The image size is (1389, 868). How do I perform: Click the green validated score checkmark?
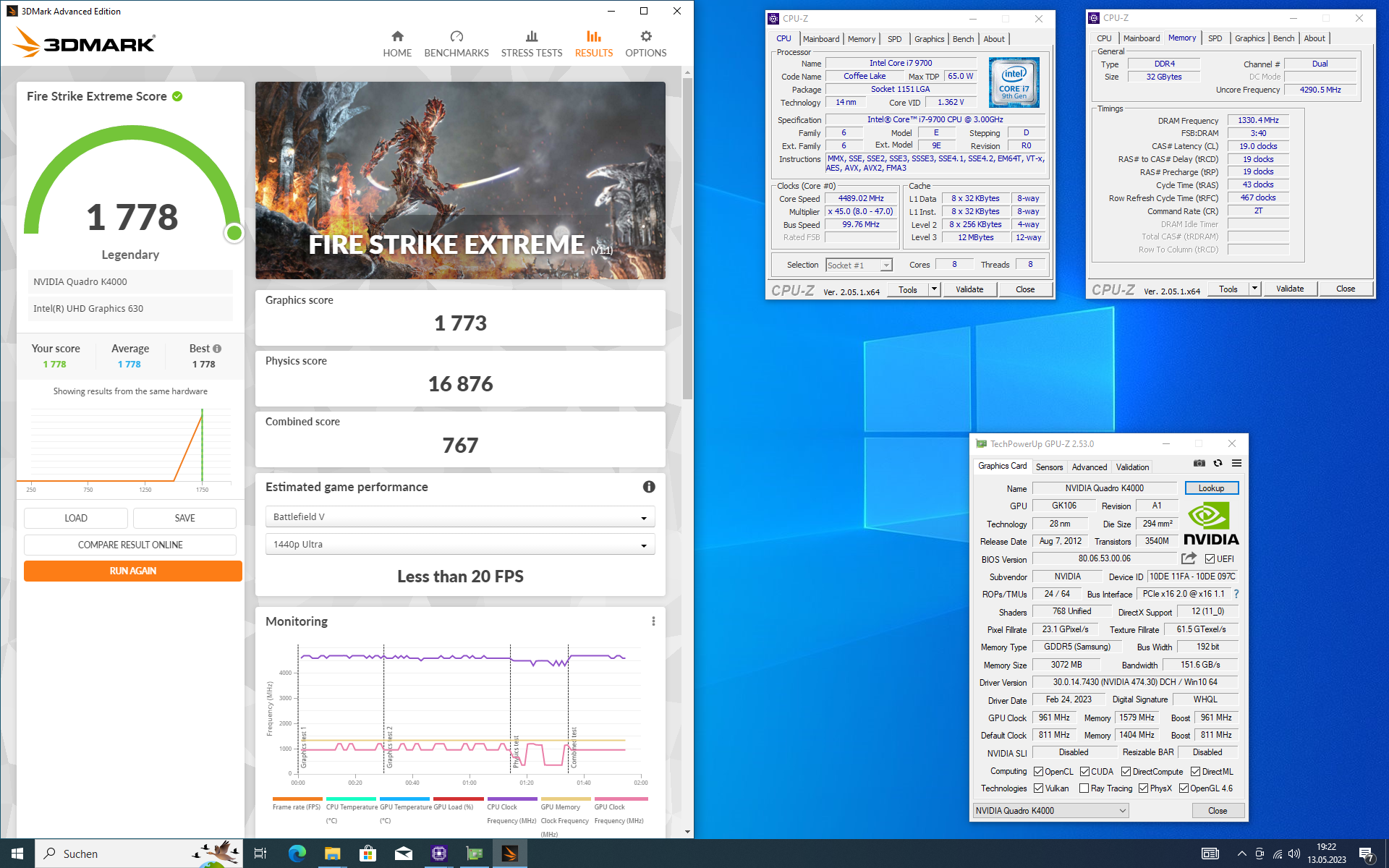pyautogui.click(x=177, y=96)
